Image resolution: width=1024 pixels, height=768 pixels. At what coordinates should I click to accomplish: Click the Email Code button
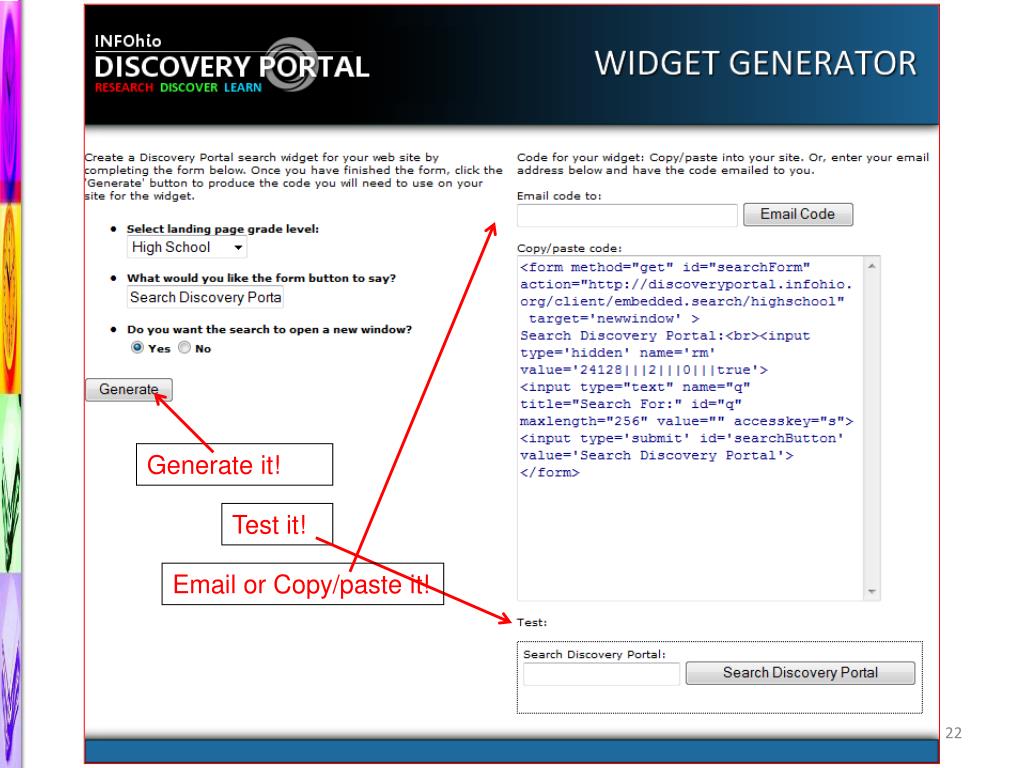797,214
